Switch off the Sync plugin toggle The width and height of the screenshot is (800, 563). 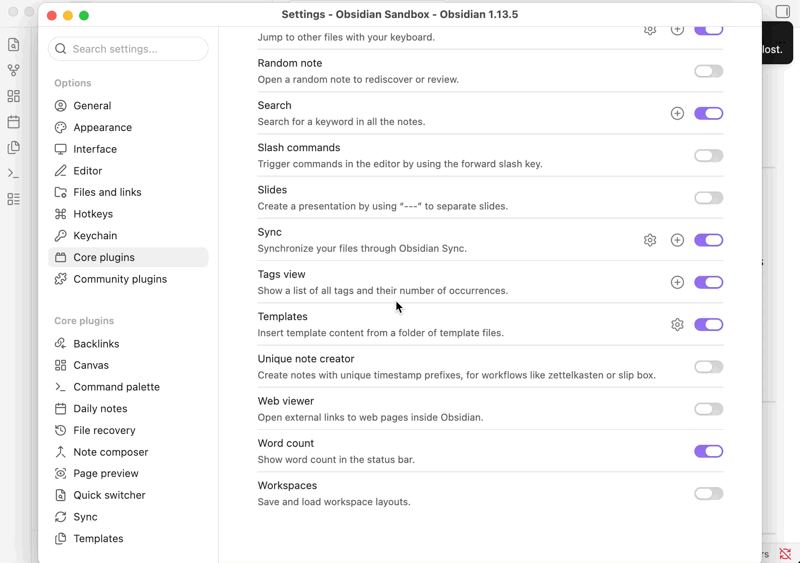(x=708, y=240)
